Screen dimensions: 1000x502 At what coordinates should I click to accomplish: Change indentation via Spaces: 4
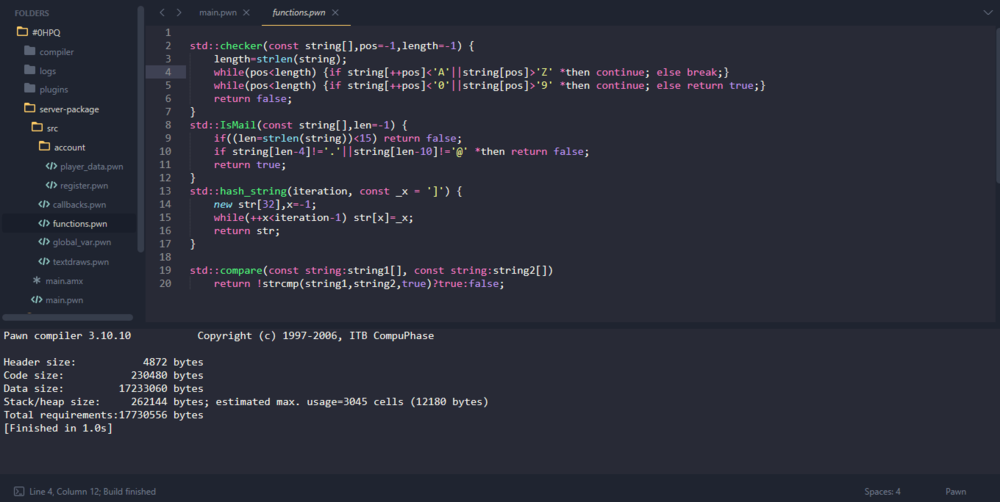[883, 492]
